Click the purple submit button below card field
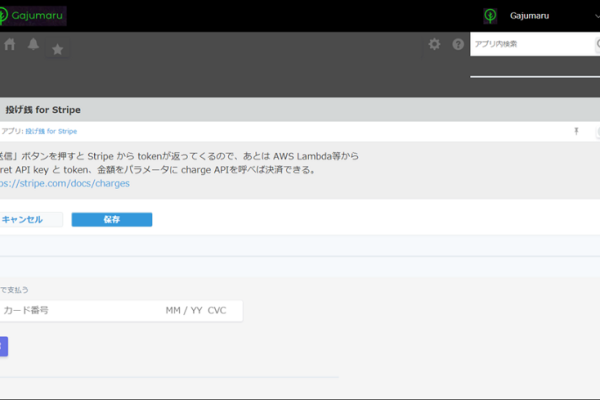Screen dimensions: 600x400 click(x=2, y=346)
